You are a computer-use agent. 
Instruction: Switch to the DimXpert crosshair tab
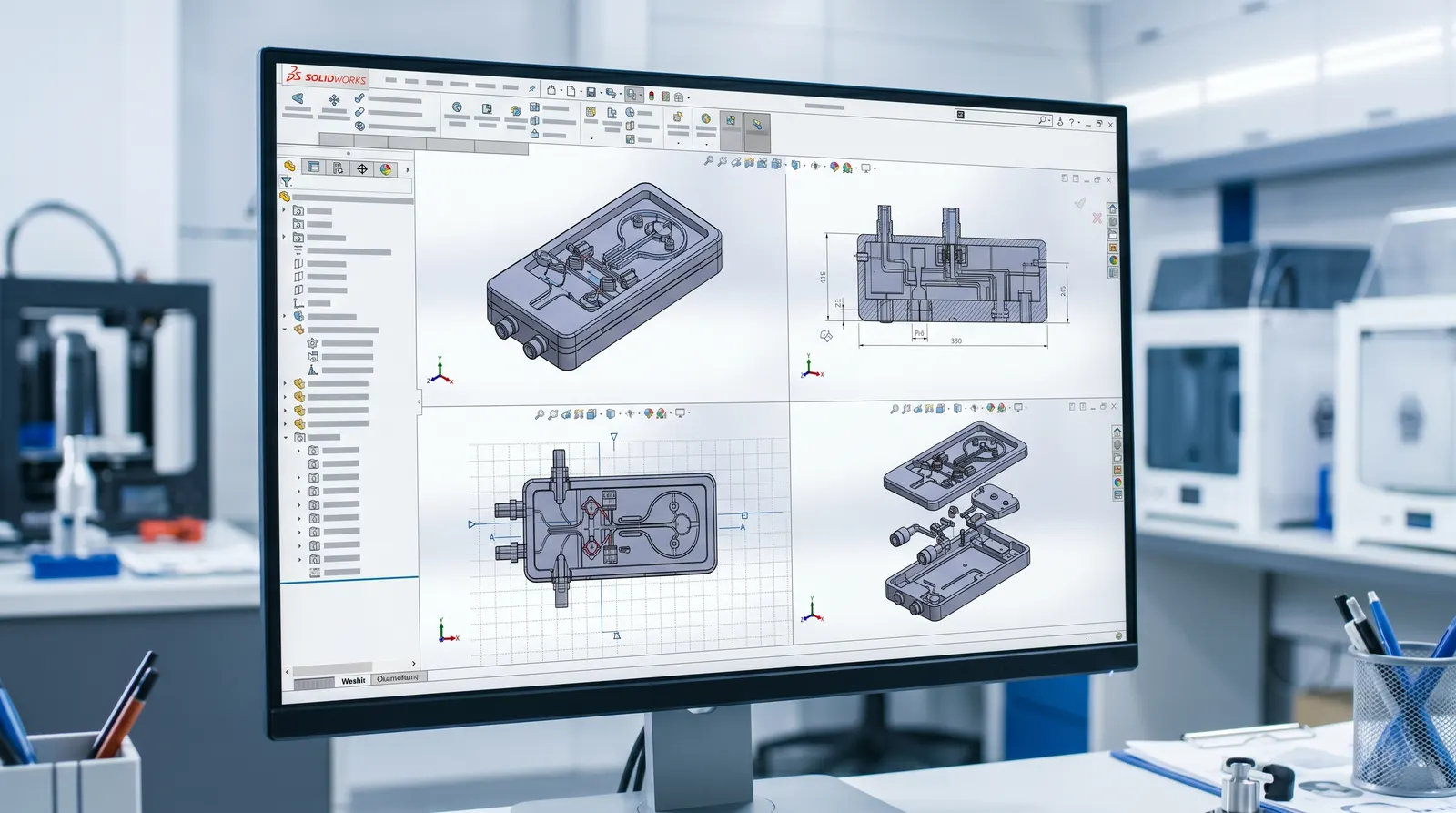[x=362, y=168]
